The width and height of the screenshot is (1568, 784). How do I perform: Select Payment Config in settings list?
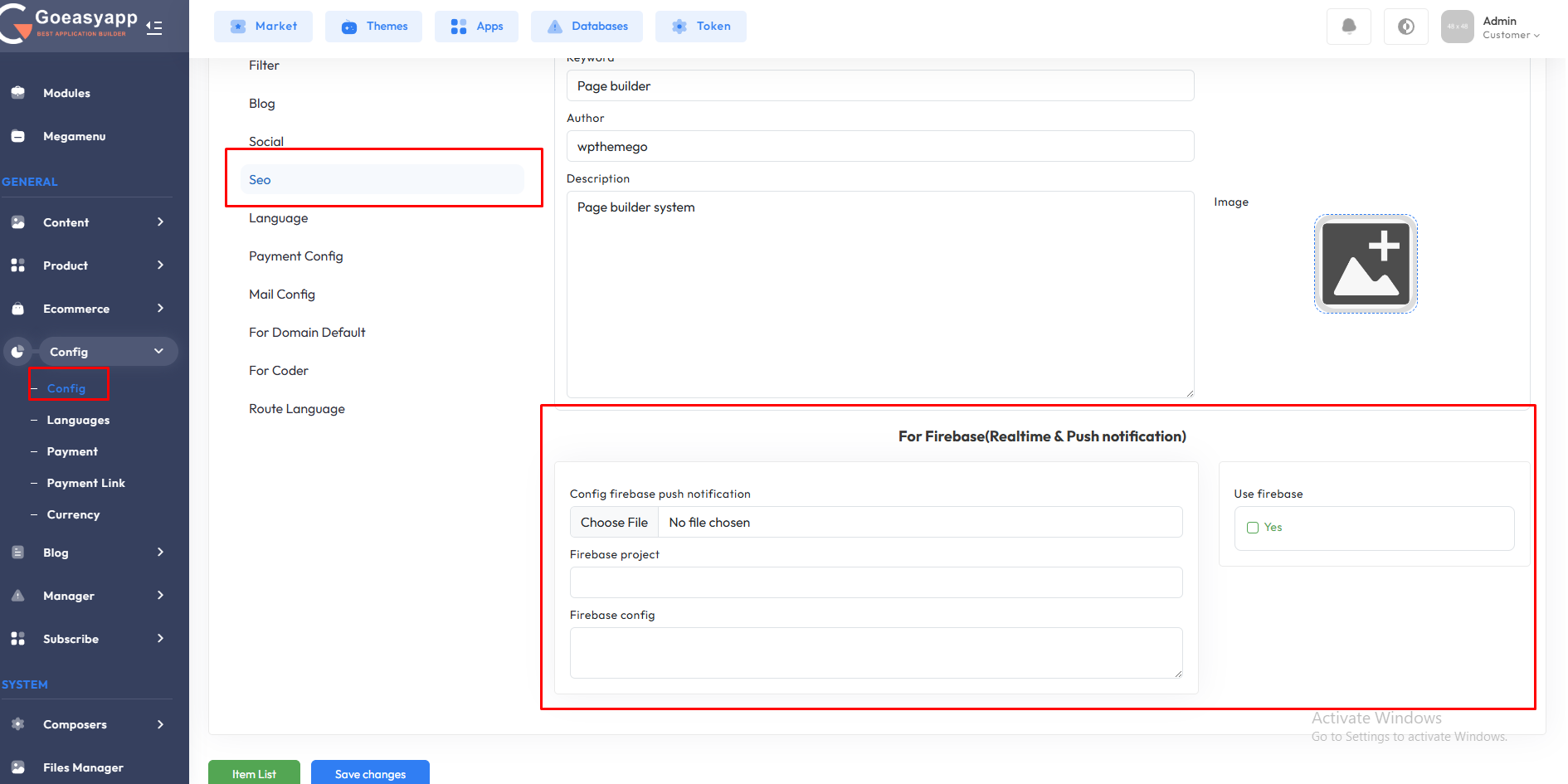coord(295,256)
